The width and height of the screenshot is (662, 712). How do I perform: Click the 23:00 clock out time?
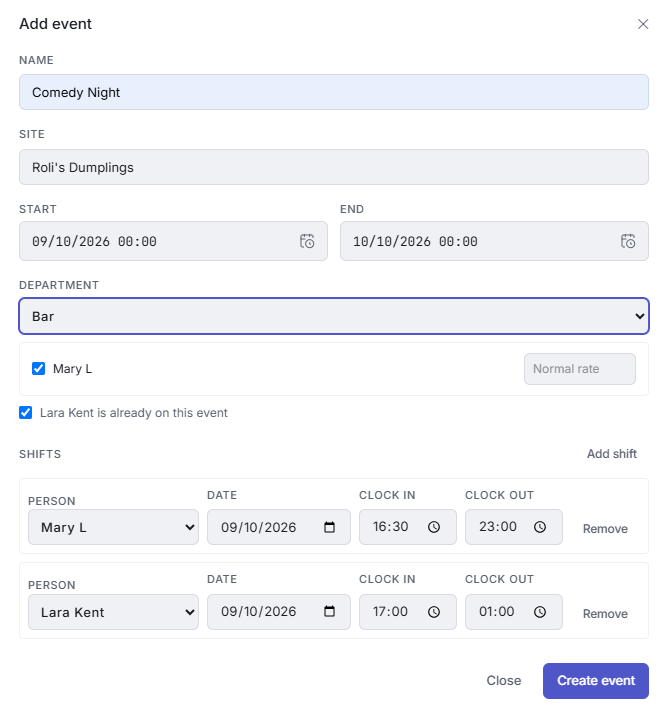coord(514,527)
